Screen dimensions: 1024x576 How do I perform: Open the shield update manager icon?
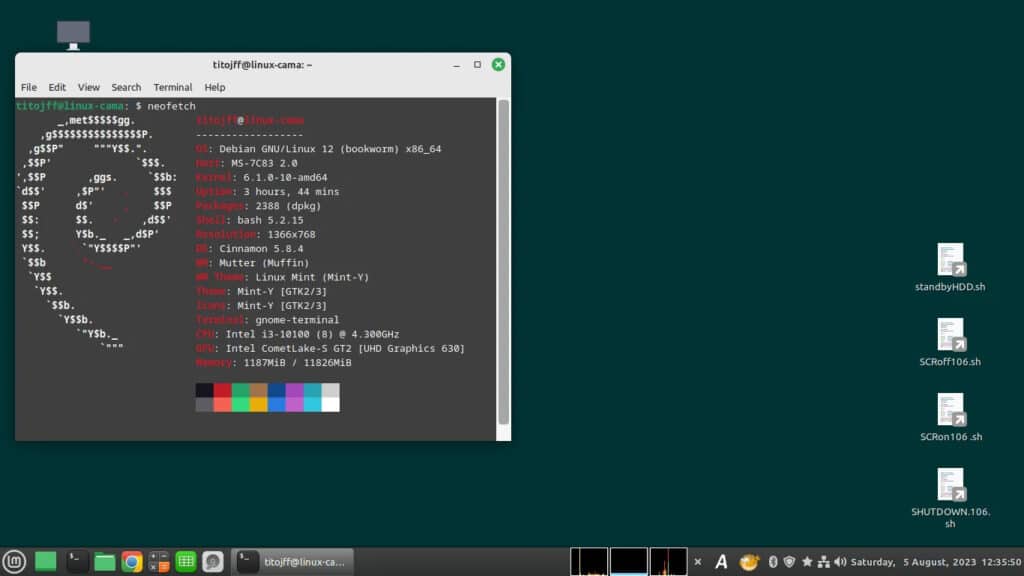[790, 562]
